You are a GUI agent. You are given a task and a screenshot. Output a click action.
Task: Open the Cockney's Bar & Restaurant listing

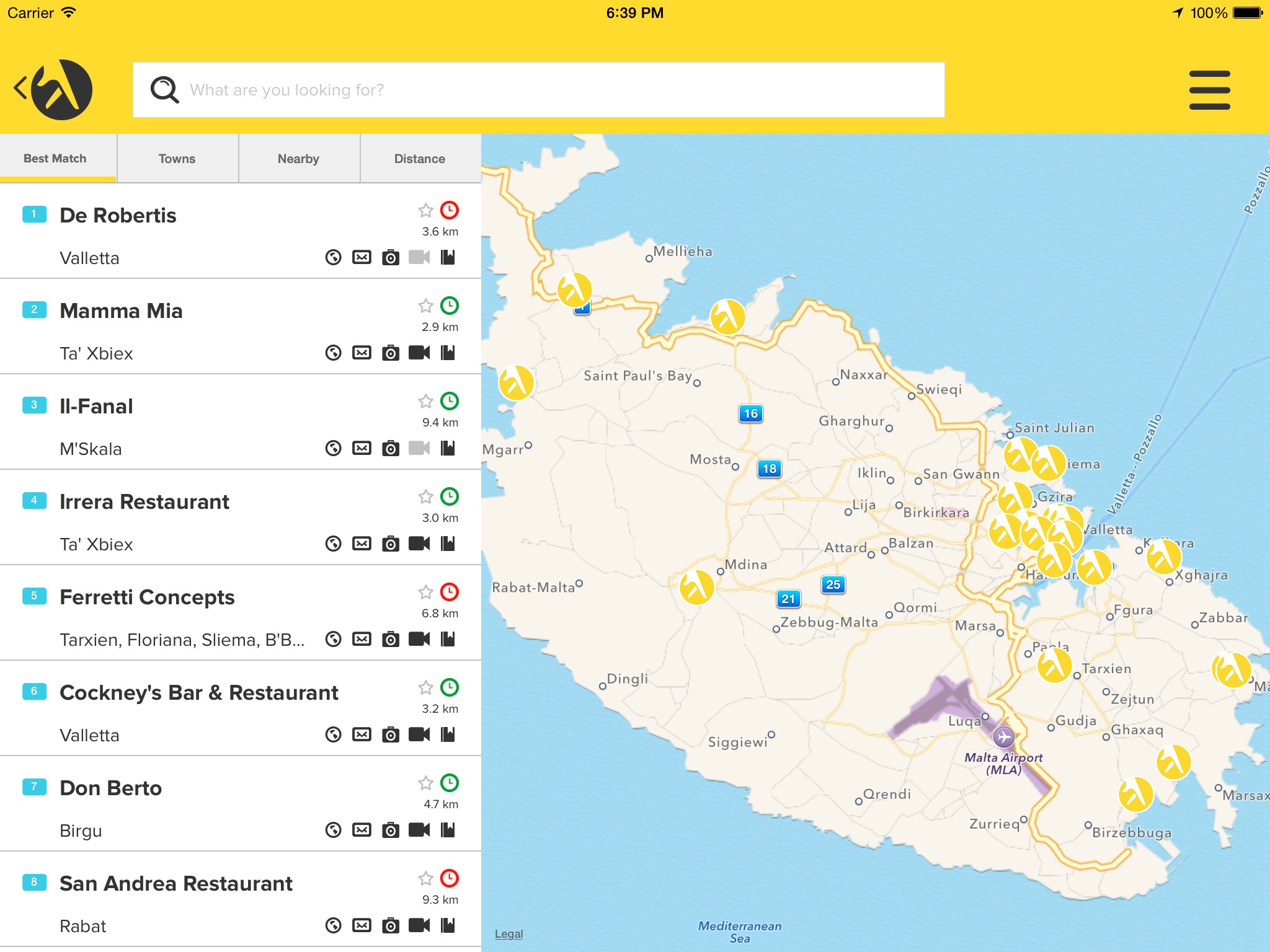click(241, 708)
